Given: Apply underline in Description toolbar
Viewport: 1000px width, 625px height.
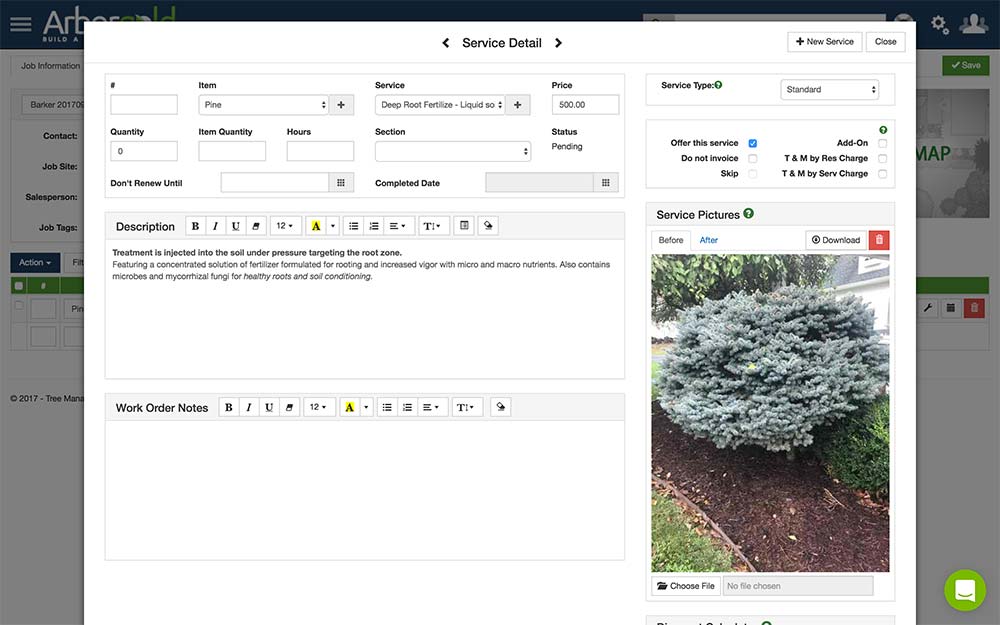Looking at the screenshot, I should click(236, 226).
